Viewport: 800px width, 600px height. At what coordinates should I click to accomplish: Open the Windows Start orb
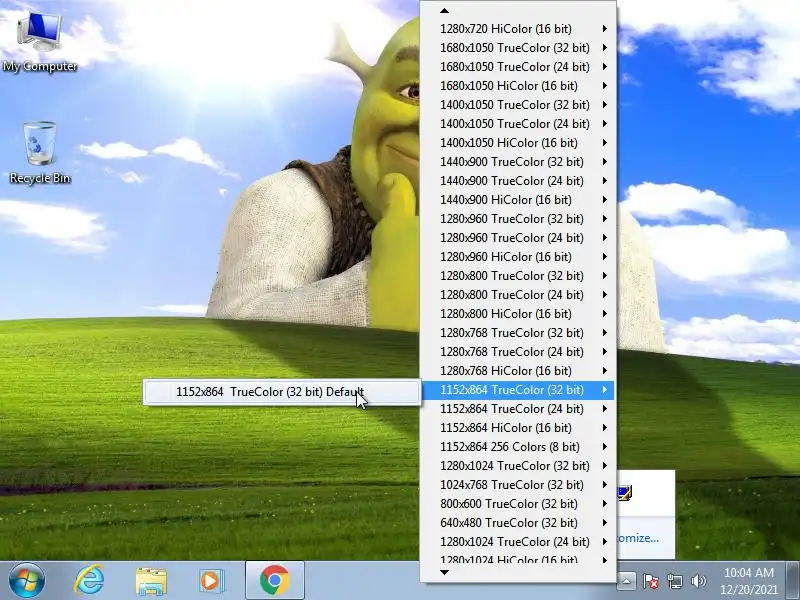coord(27,581)
